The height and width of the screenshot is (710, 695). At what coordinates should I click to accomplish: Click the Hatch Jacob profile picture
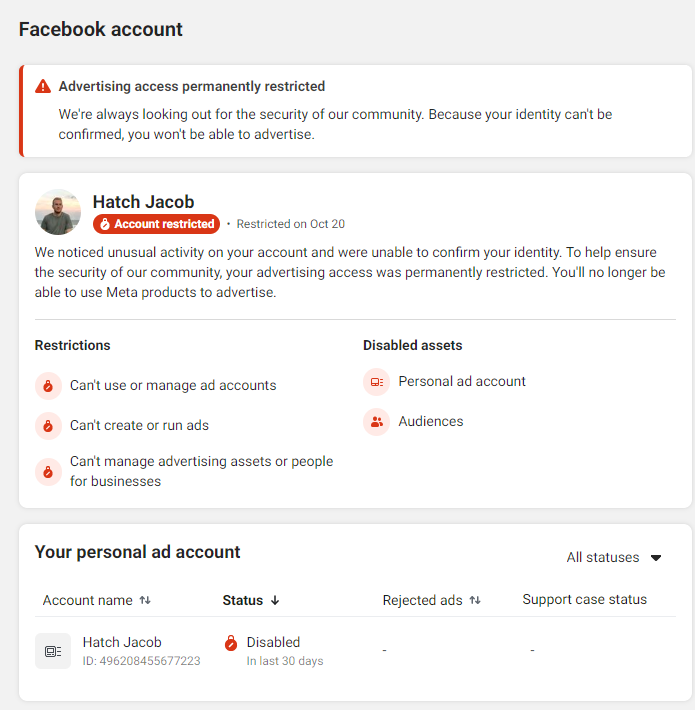(58, 212)
